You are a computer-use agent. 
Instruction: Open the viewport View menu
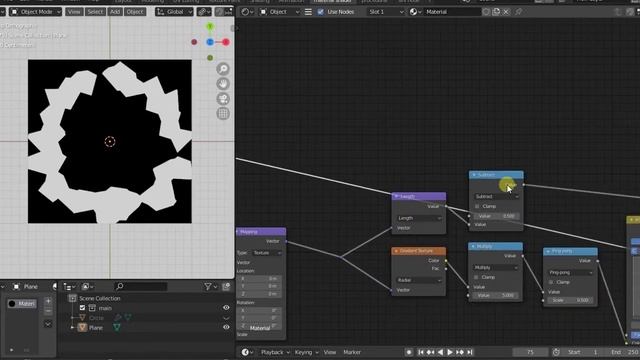point(74,12)
